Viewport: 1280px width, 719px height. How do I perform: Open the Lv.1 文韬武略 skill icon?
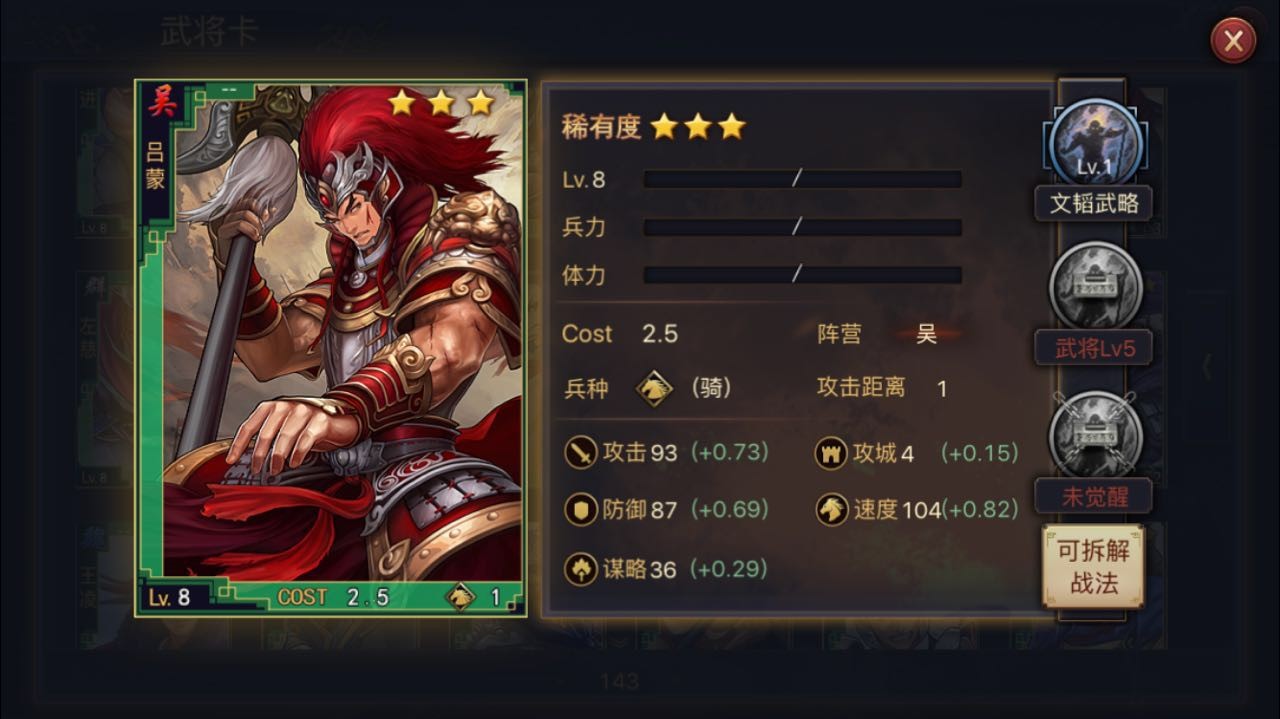coord(1095,145)
